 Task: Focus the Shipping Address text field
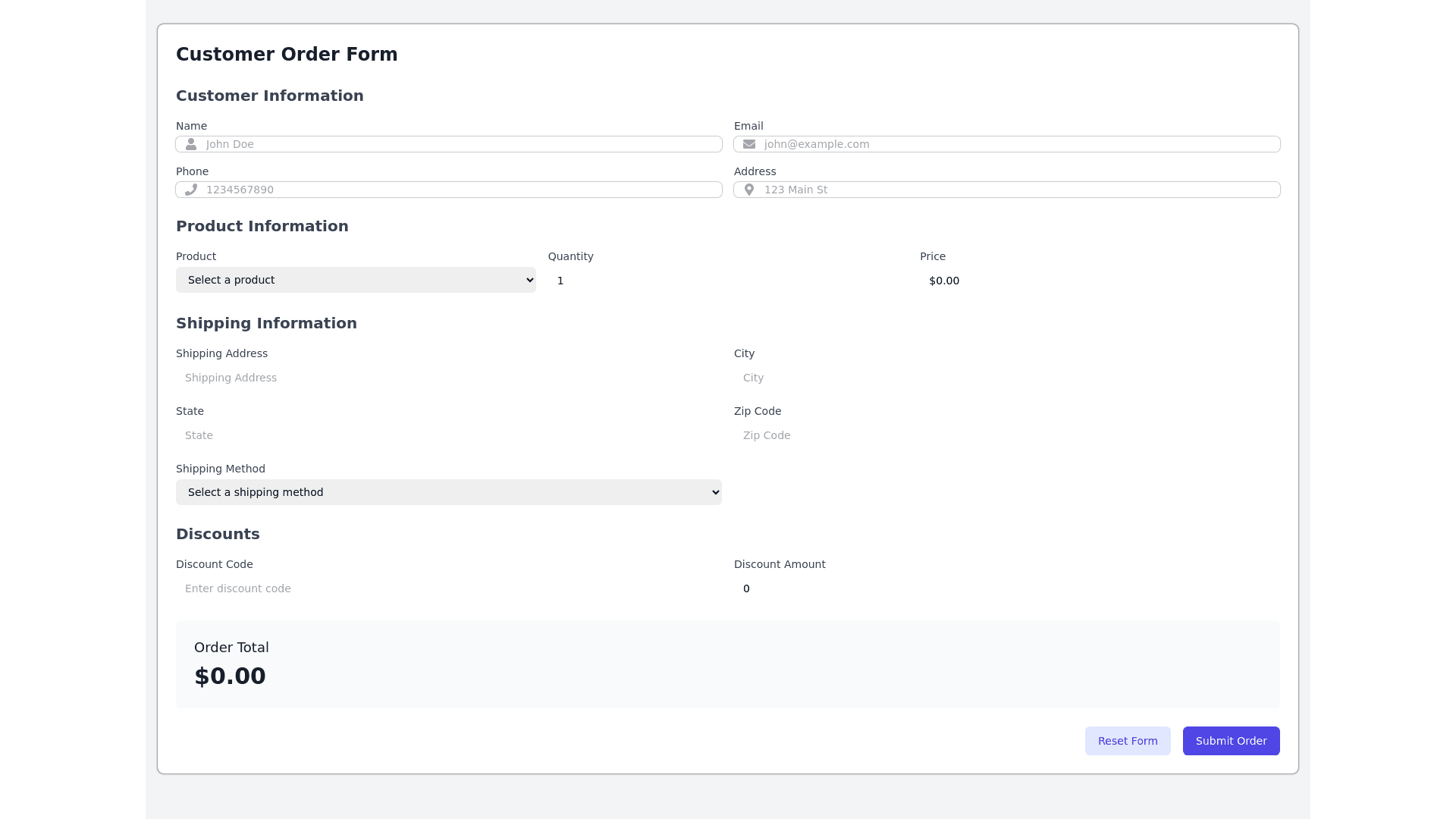[x=448, y=378]
